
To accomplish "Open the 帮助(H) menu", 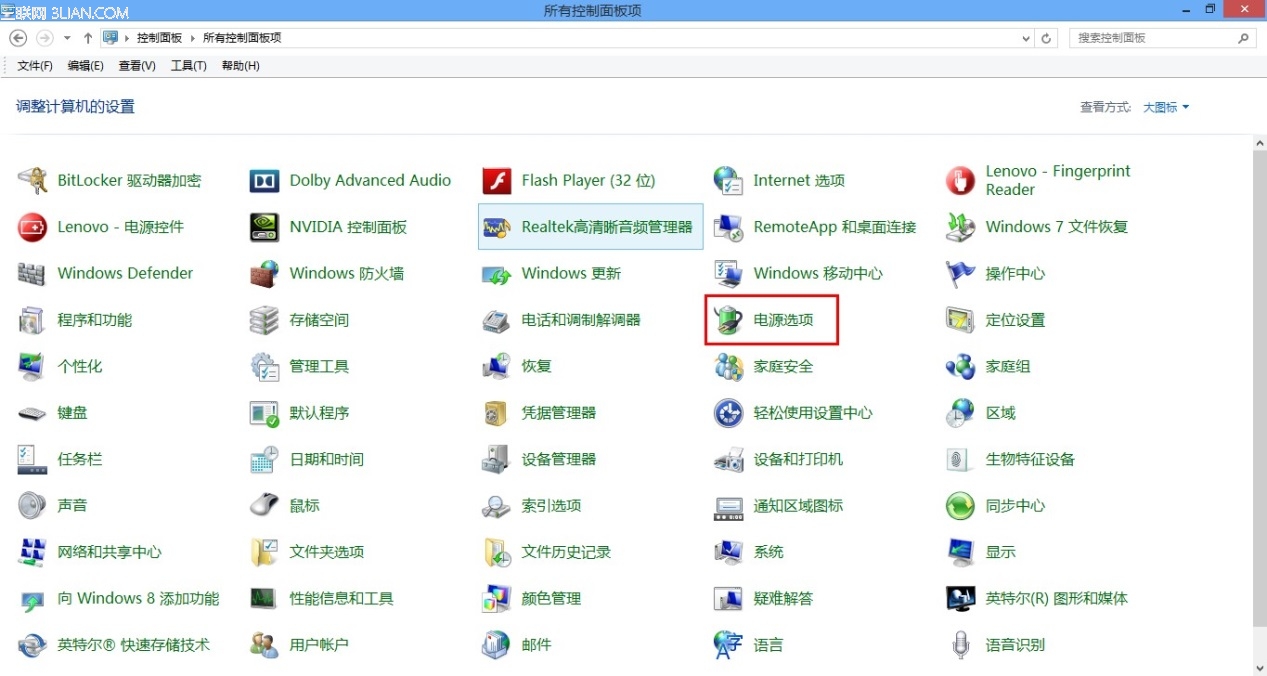I will tap(240, 66).
